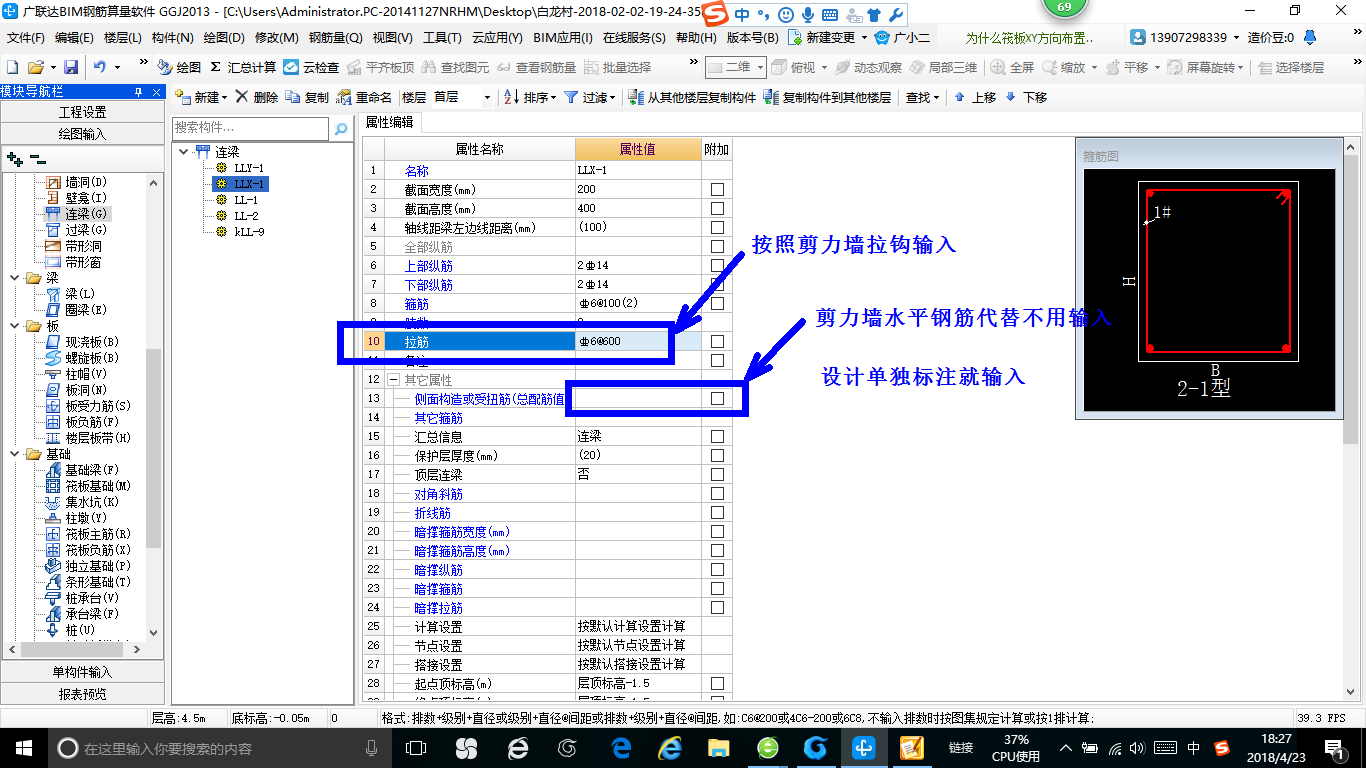Click the expand-all plus icon in navigator
The width and height of the screenshot is (1366, 768).
pos(14,158)
